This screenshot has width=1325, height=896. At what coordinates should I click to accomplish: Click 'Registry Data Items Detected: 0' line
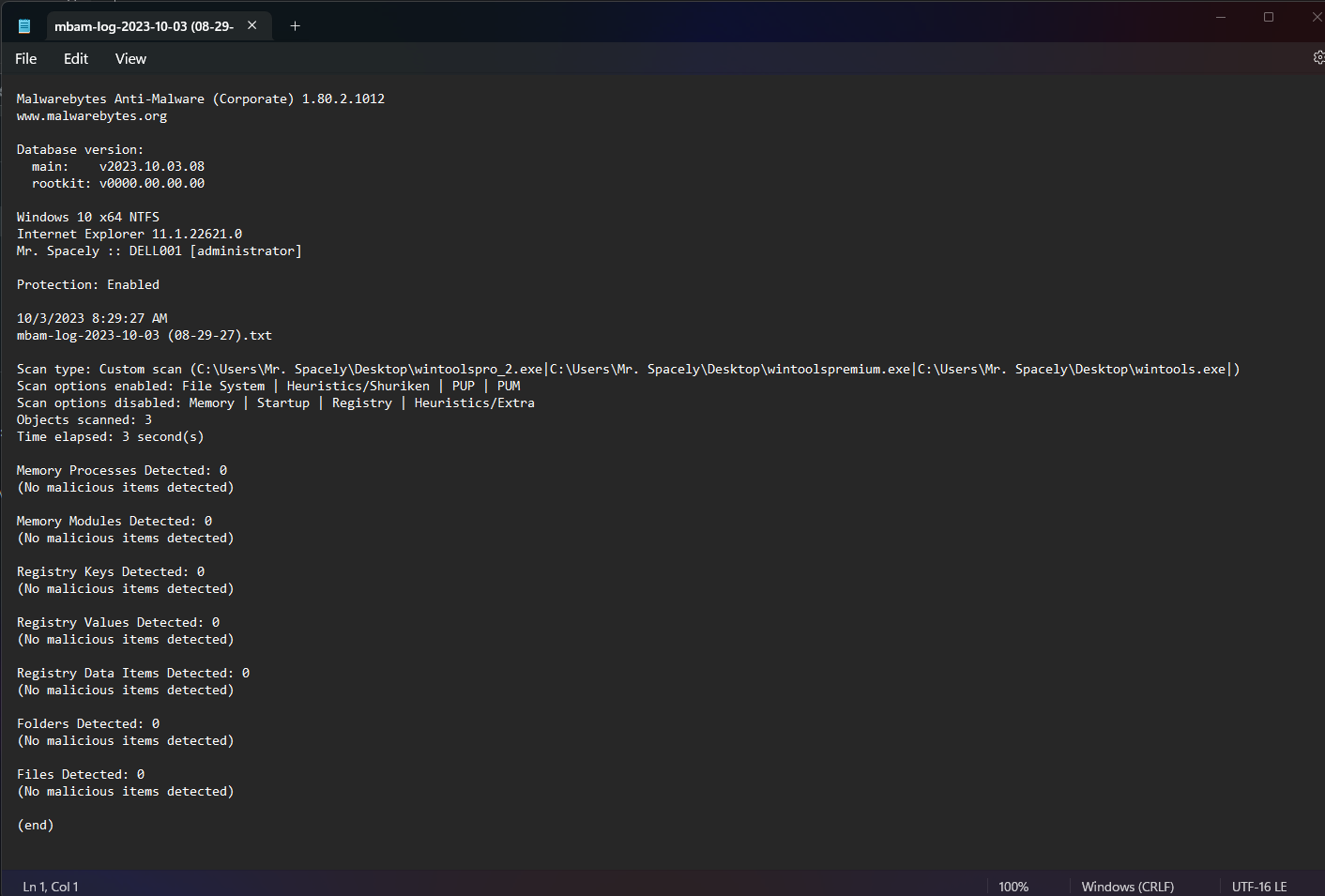point(133,674)
